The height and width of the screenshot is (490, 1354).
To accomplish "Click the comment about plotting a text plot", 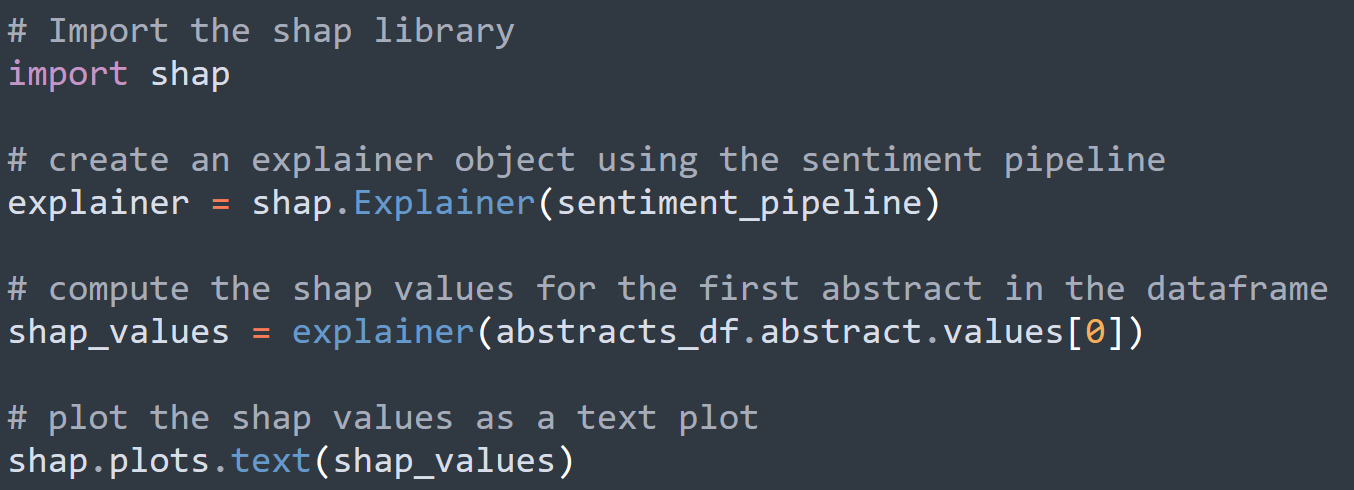I will [x=383, y=419].
